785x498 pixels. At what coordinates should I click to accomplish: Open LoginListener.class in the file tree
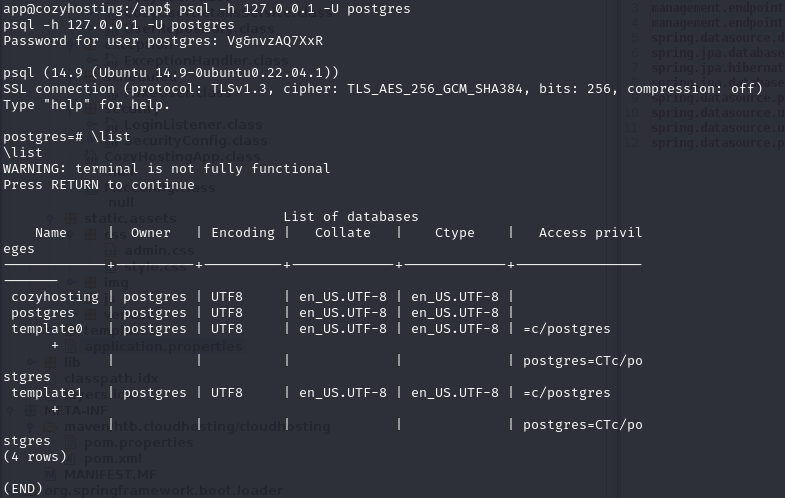192,125
